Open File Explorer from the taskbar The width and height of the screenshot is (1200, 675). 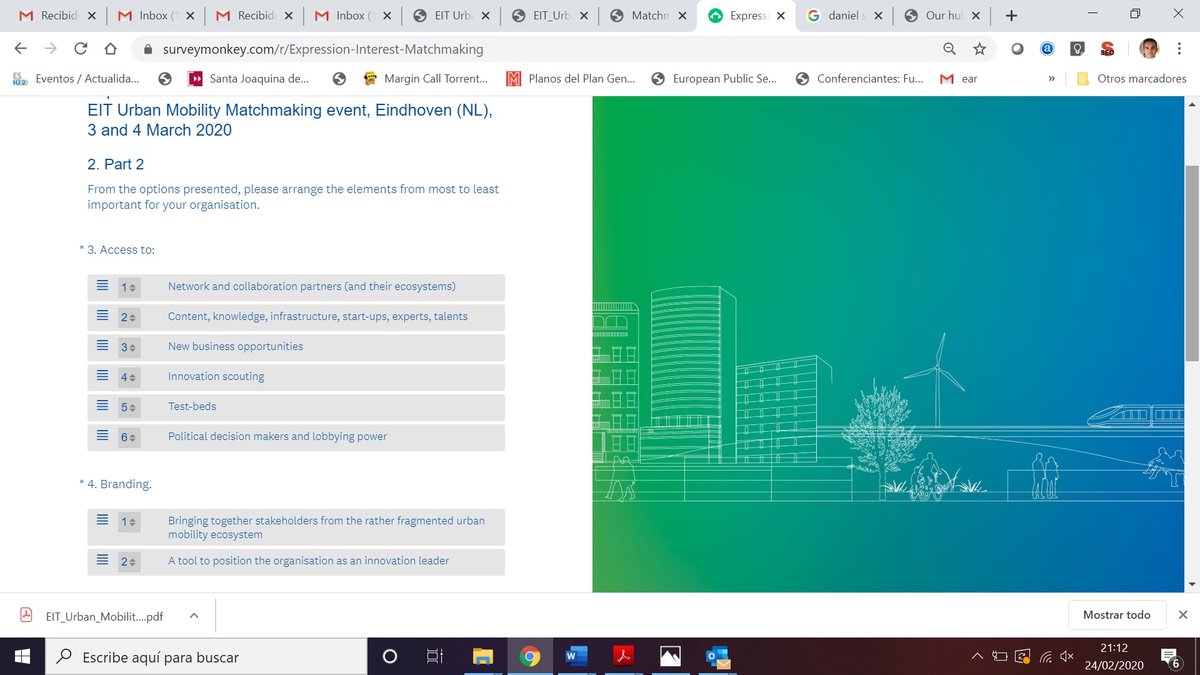483,657
